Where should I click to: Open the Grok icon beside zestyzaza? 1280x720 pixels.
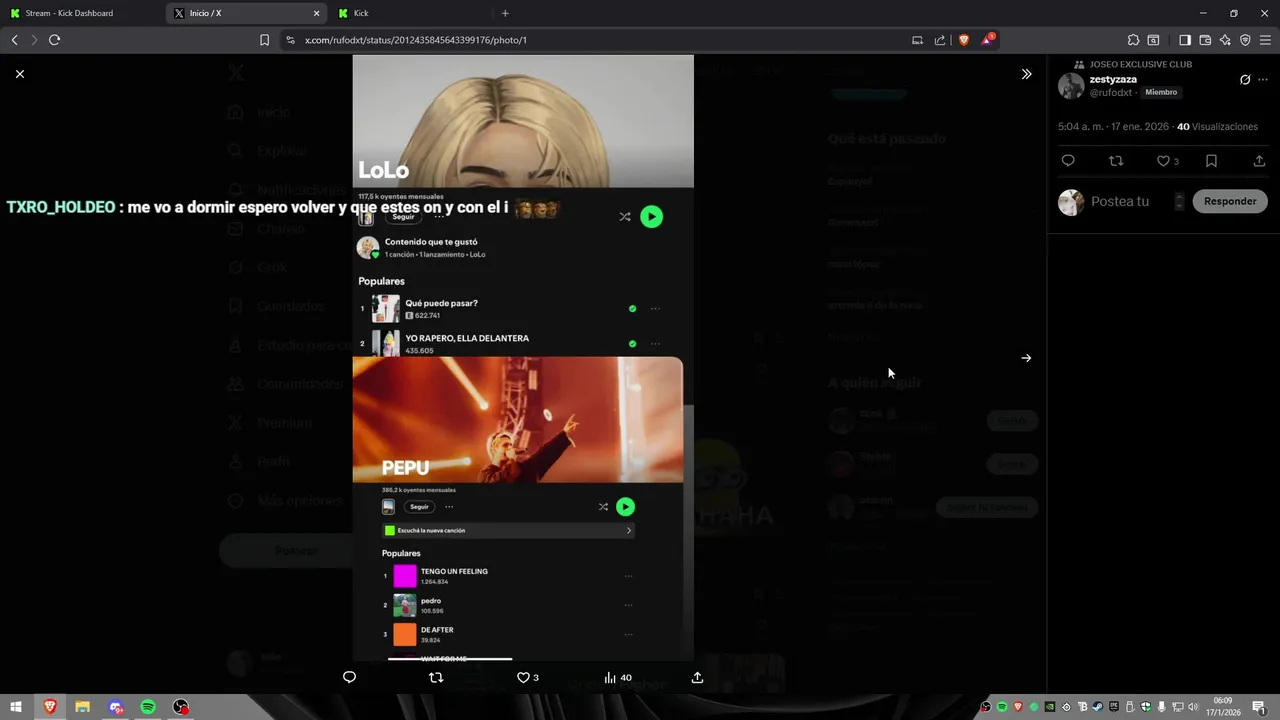pos(1245,80)
